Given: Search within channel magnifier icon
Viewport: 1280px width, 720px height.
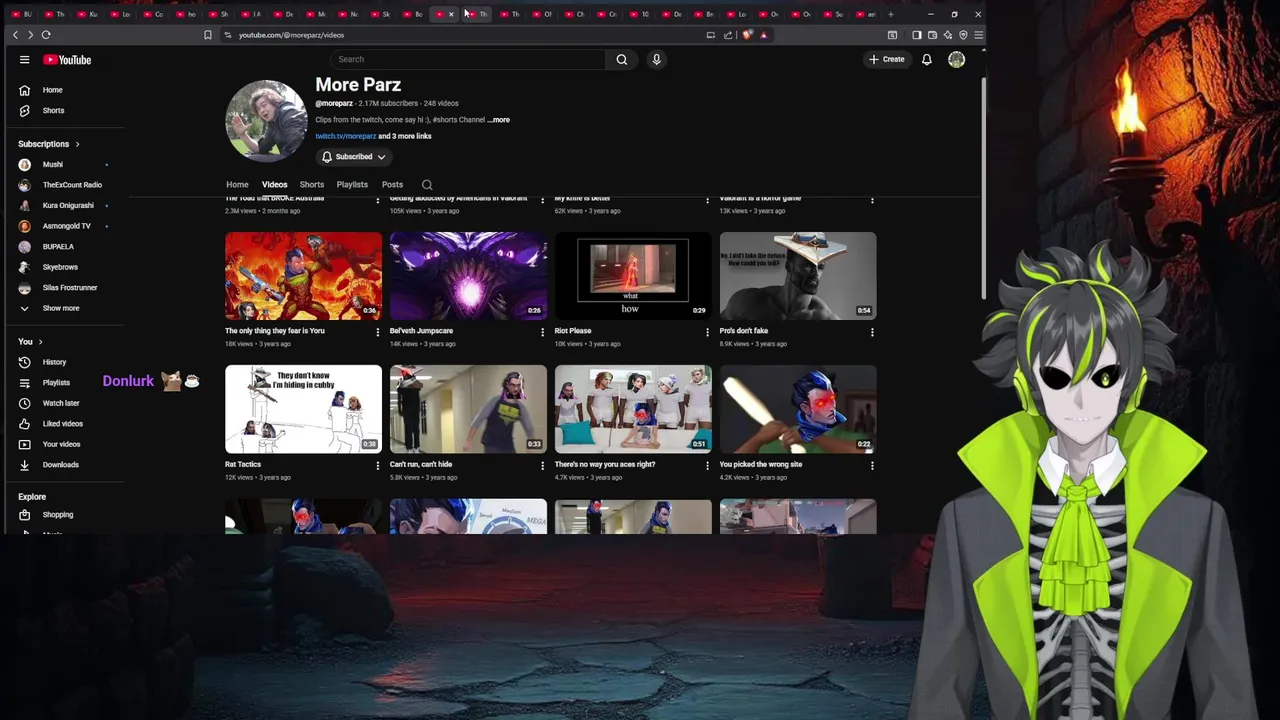Looking at the screenshot, I should [x=427, y=185].
